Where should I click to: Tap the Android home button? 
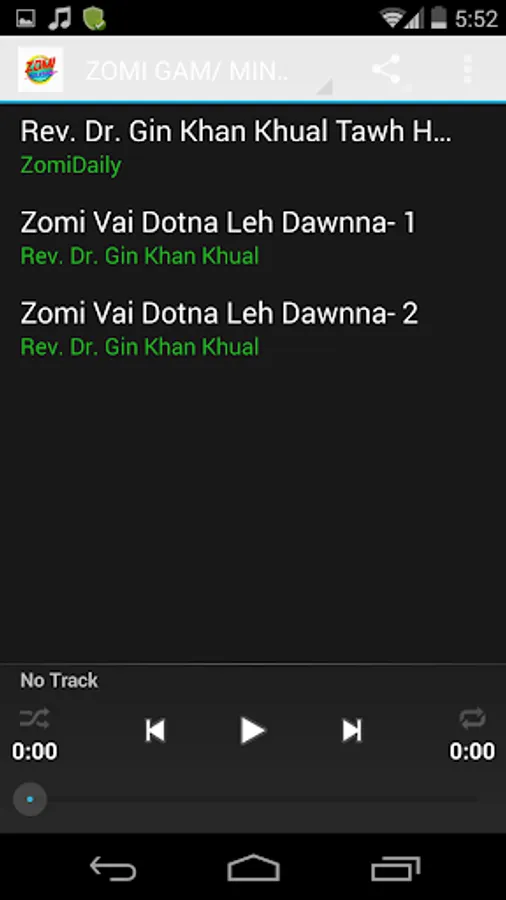click(x=253, y=868)
